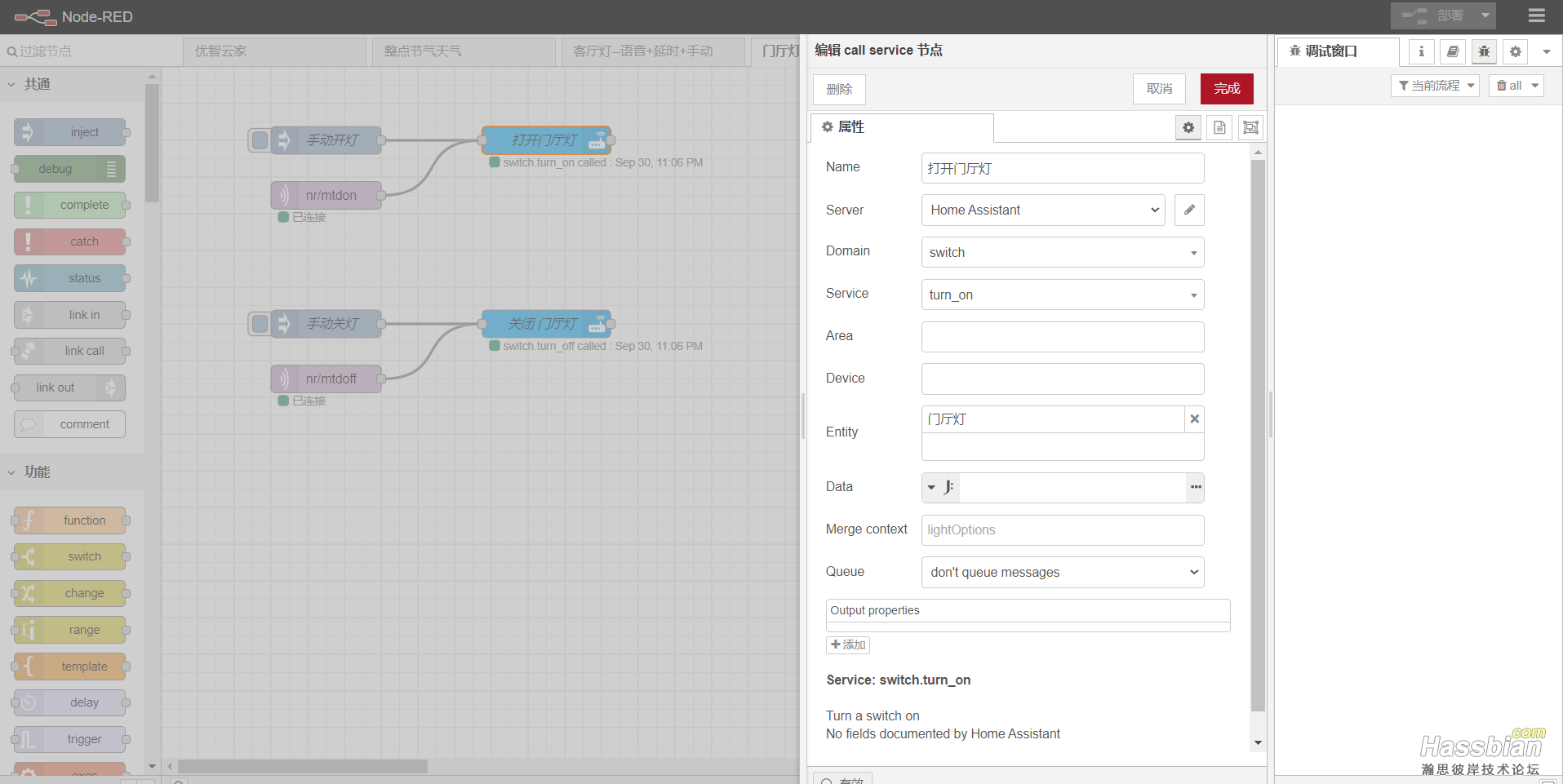Screen dimensions: 1563x784
Task: Trigger the 手动关灯 inject node button
Action: click(x=260, y=324)
